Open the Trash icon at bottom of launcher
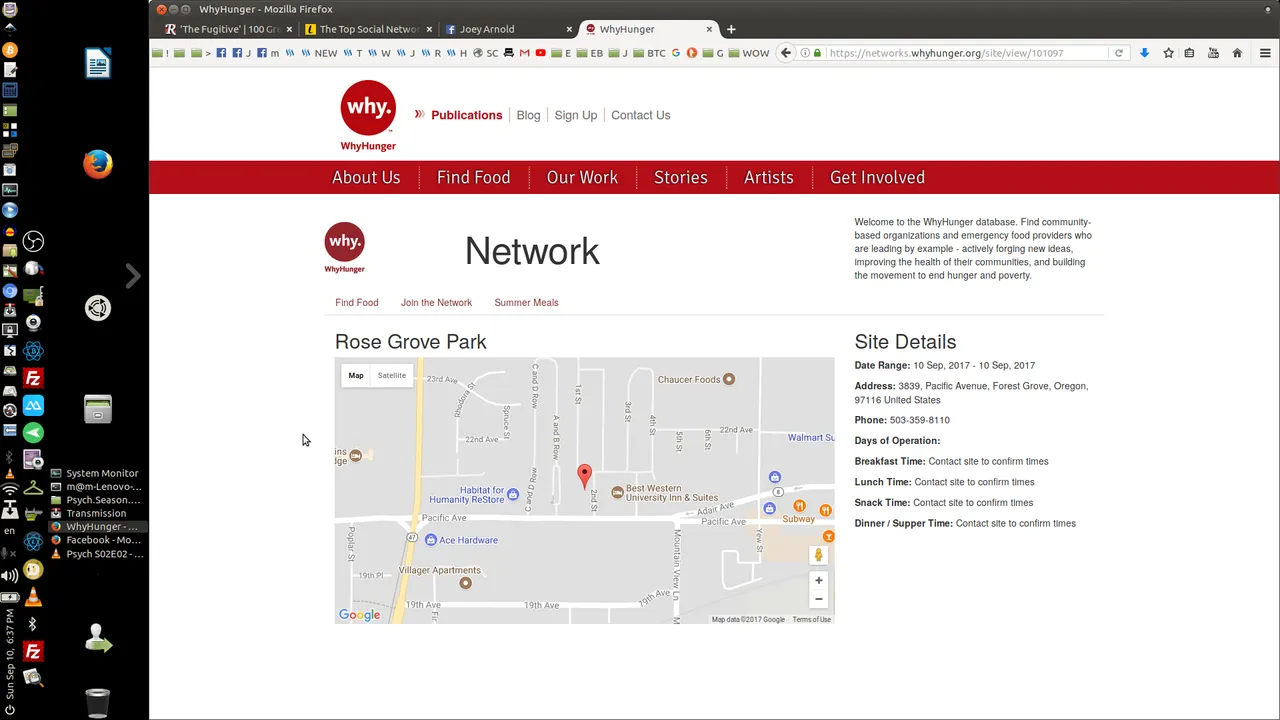 [97, 703]
